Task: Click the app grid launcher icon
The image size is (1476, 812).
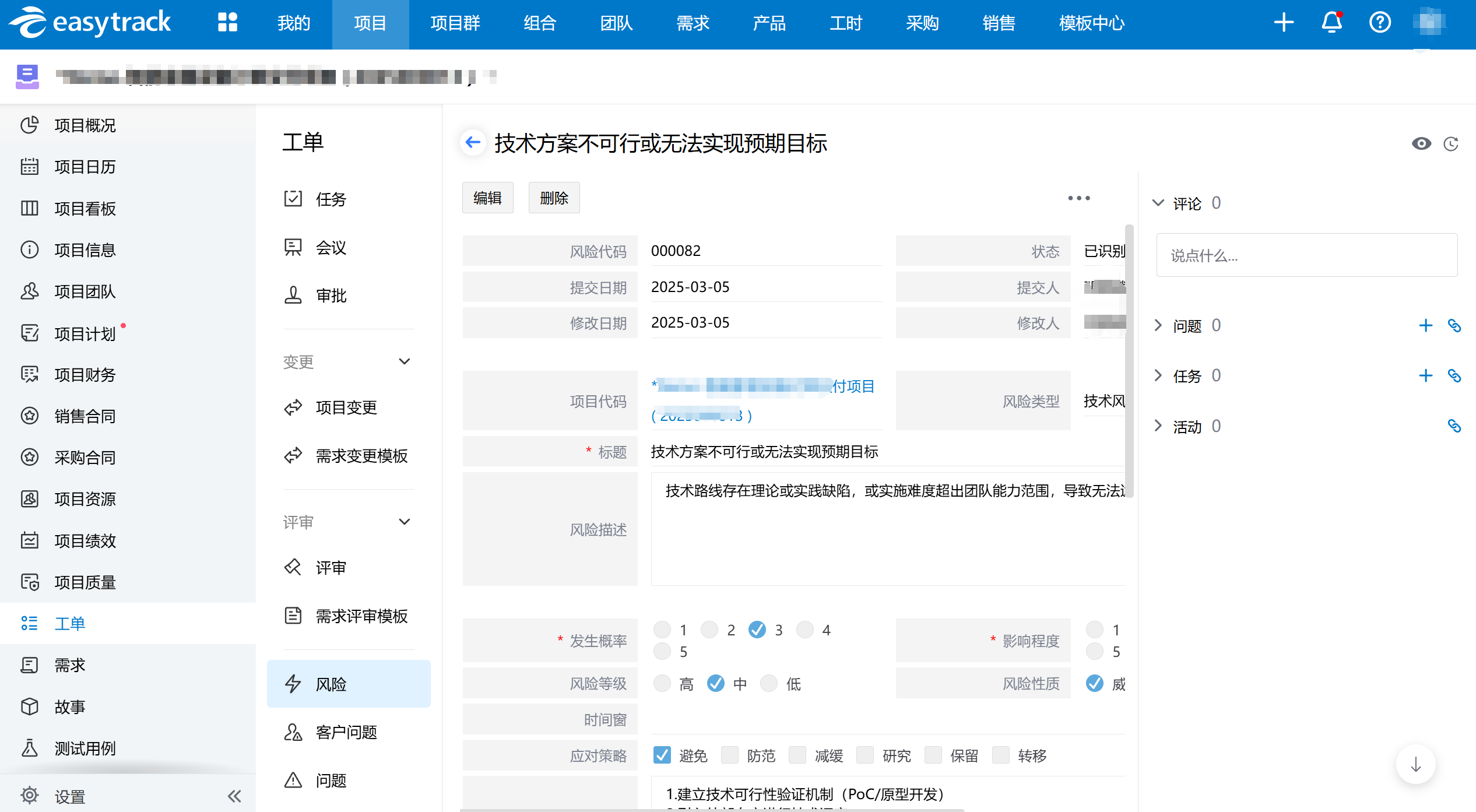Action: [x=227, y=23]
